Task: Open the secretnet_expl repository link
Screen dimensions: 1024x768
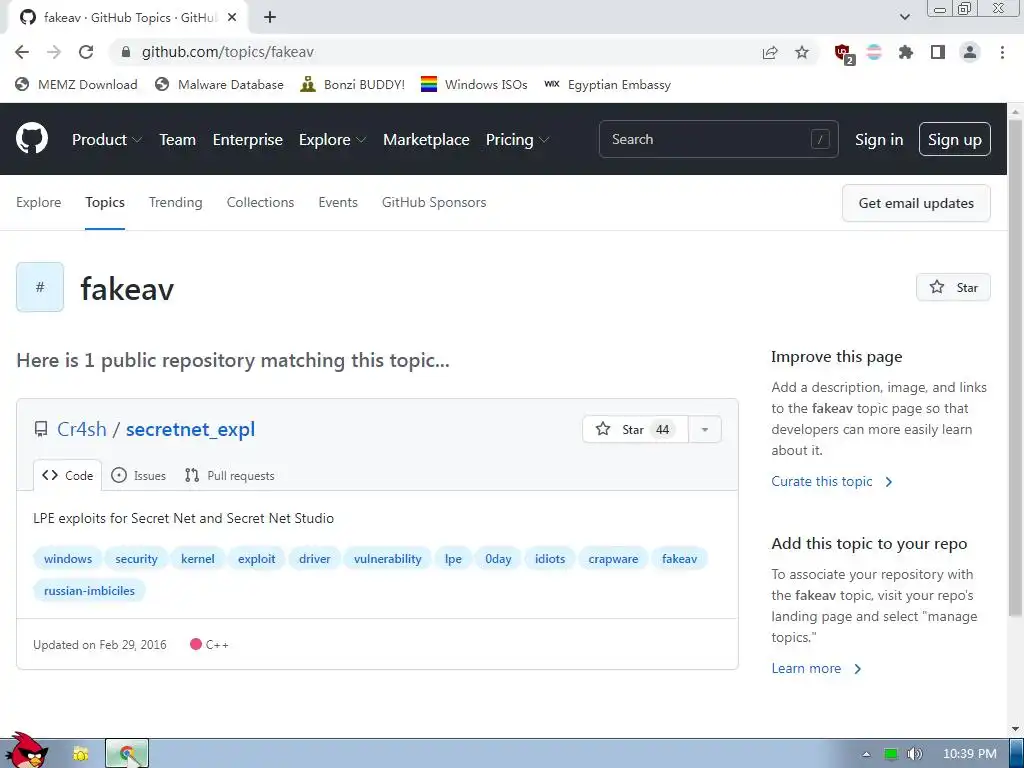Action: point(190,429)
